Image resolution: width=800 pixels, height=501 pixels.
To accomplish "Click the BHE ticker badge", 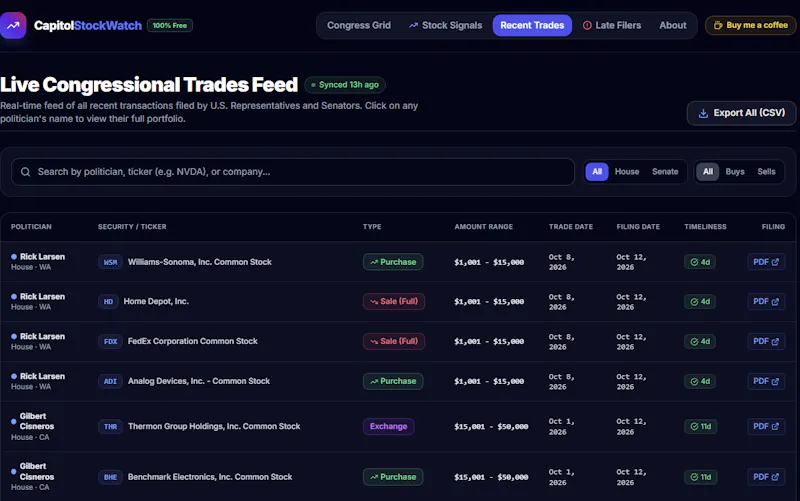I will coord(110,477).
